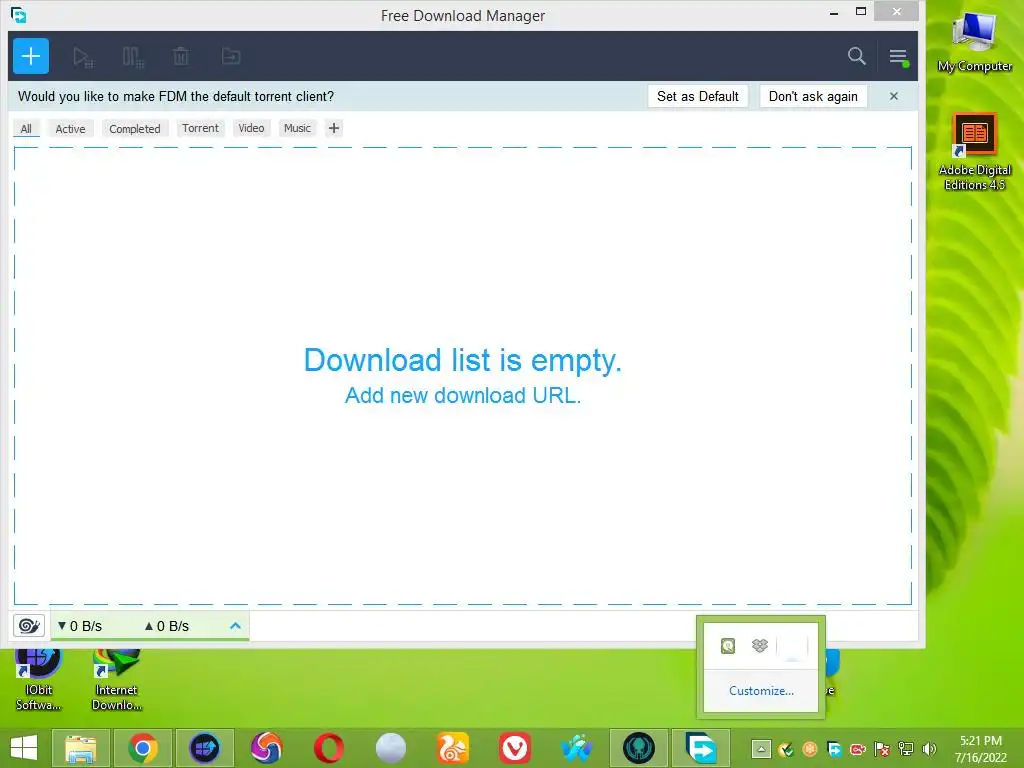Click the GitKraken icon on the taskbar
1024x768 pixels.
(639, 748)
